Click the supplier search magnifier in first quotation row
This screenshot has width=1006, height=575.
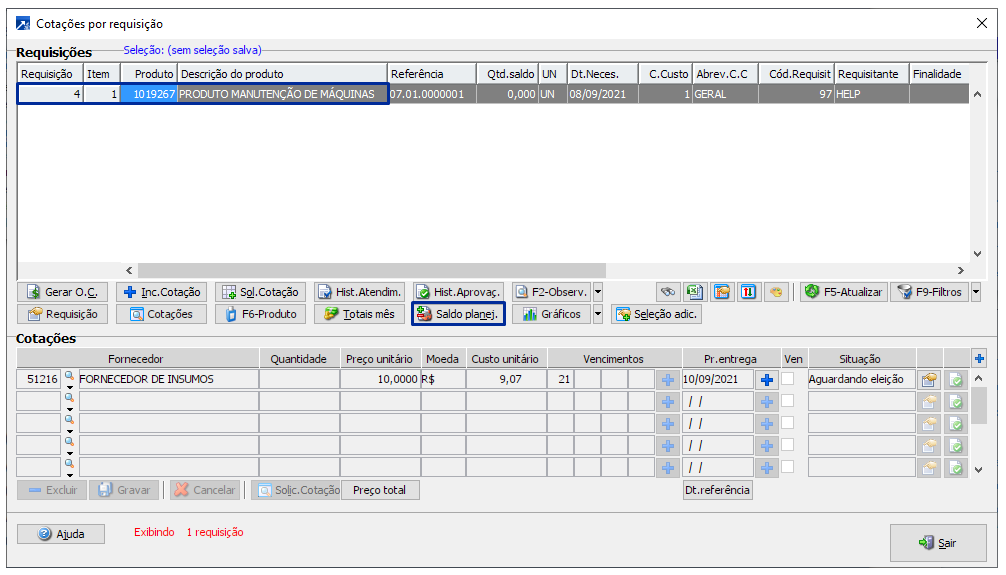tap(69, 376)
